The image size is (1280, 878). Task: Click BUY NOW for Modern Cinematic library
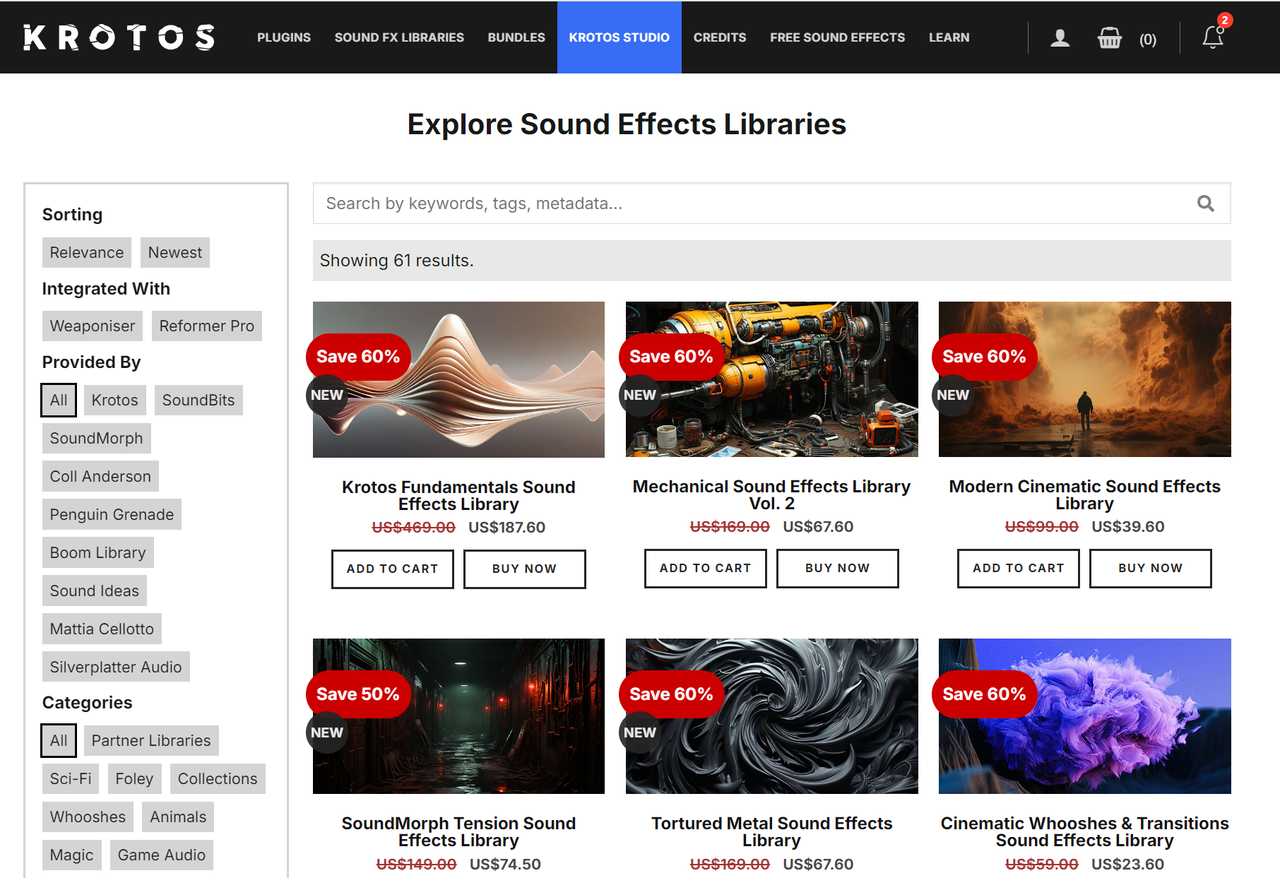(1150, 568)
